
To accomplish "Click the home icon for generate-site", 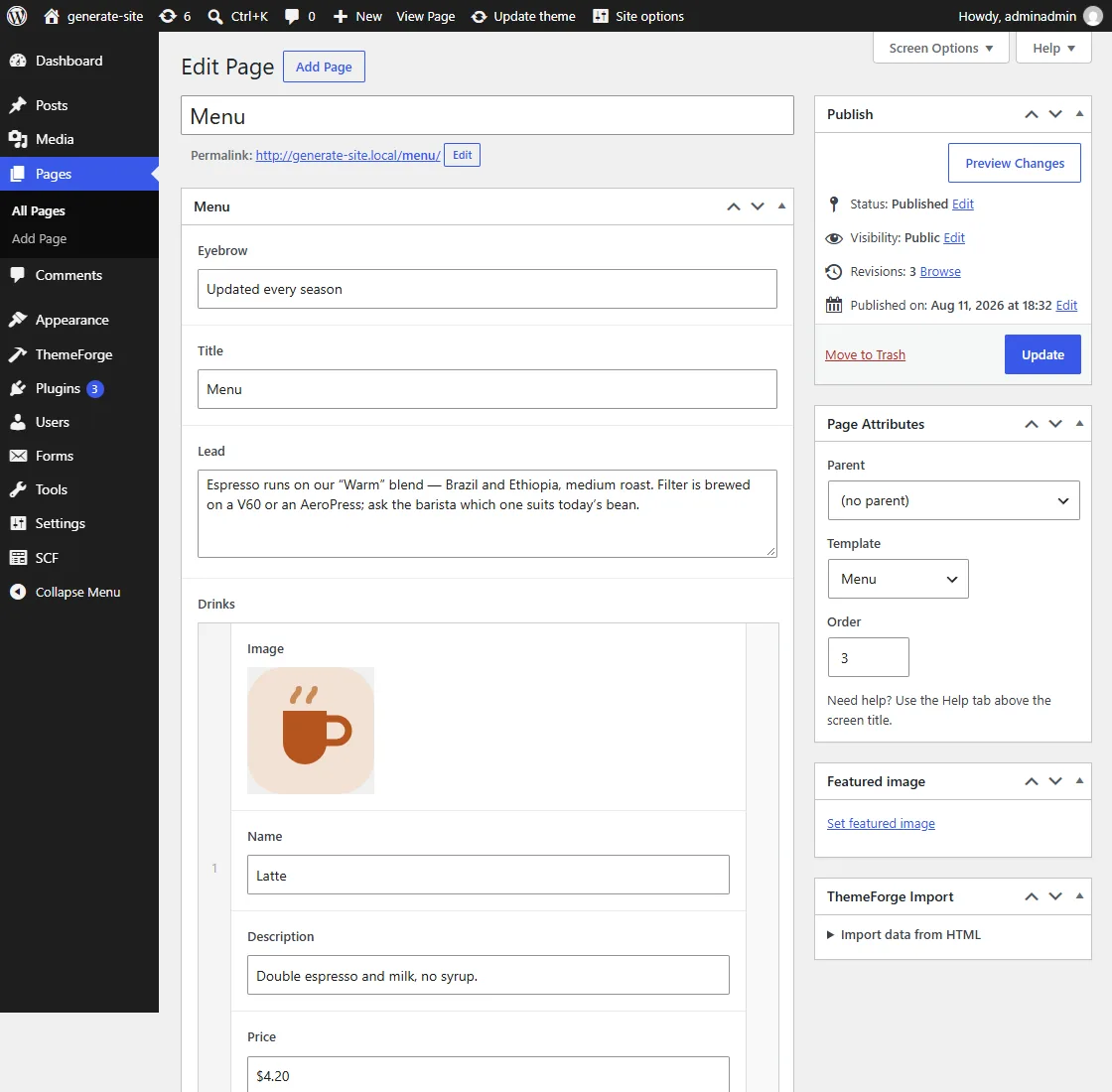I will pos(52,16).
